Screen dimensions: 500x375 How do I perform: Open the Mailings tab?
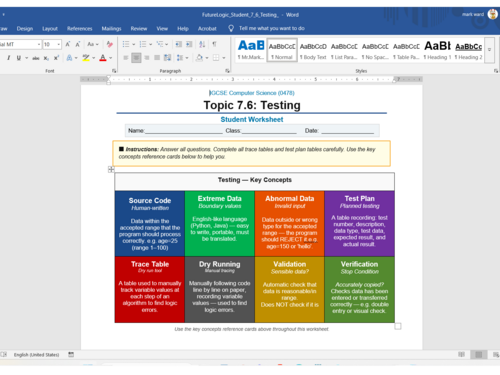click(111, 29)
